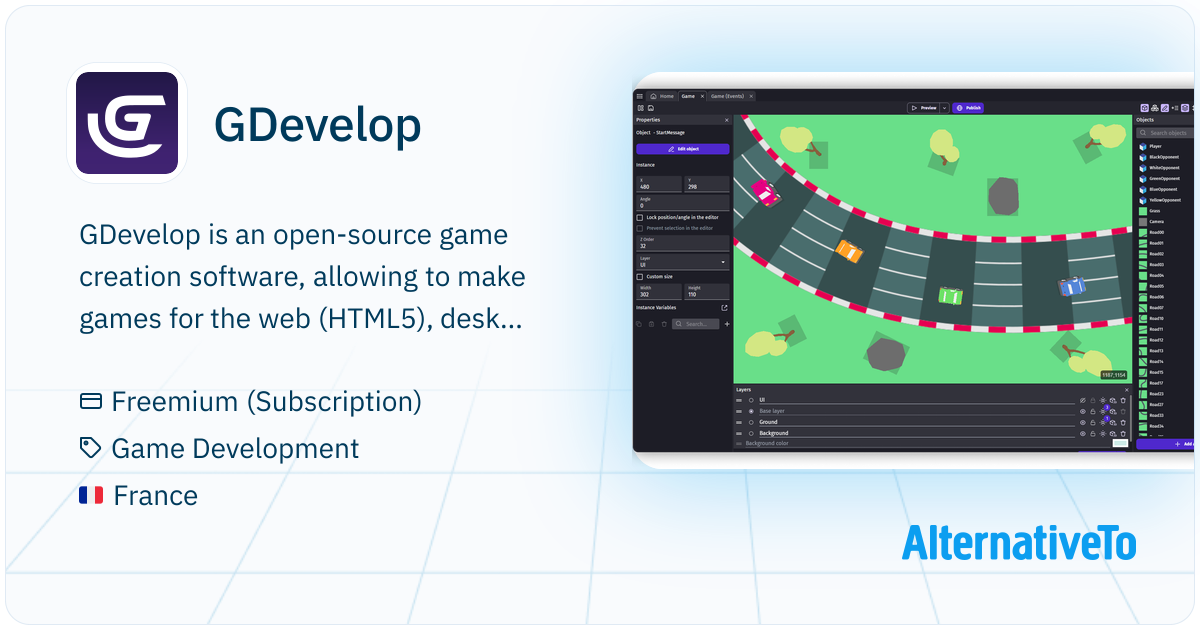Click the AlternativeTo logo link
The image size is (1200, 630).
1019,542
